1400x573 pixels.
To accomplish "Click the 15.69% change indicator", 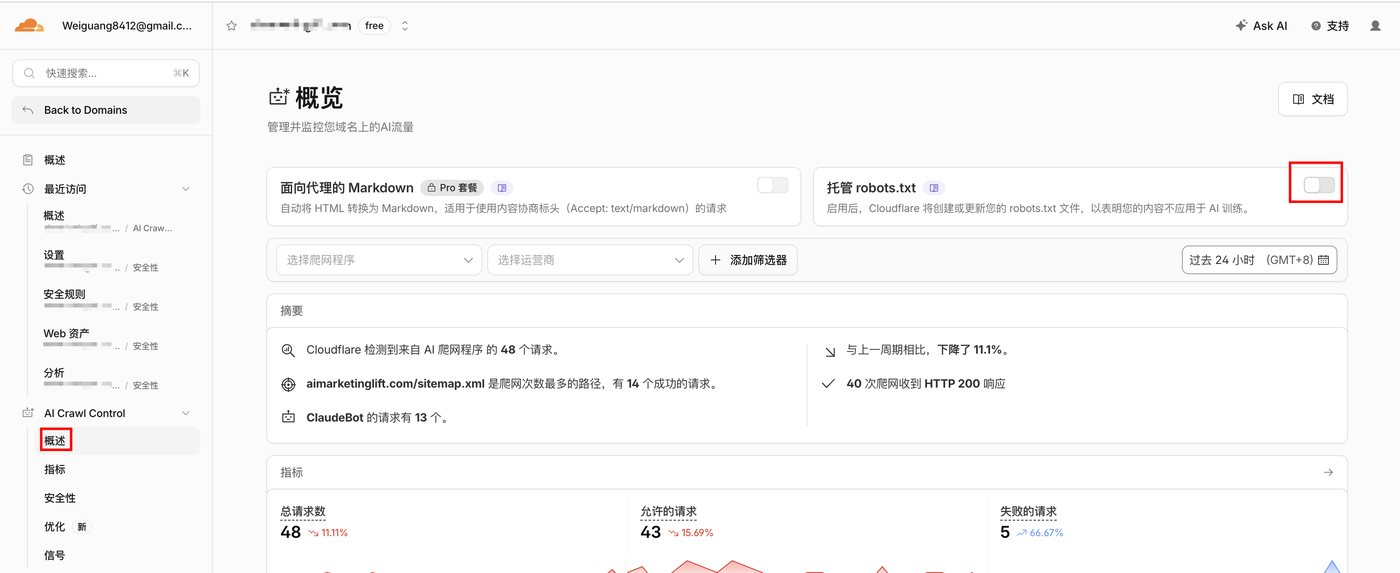I will (689, 533).
